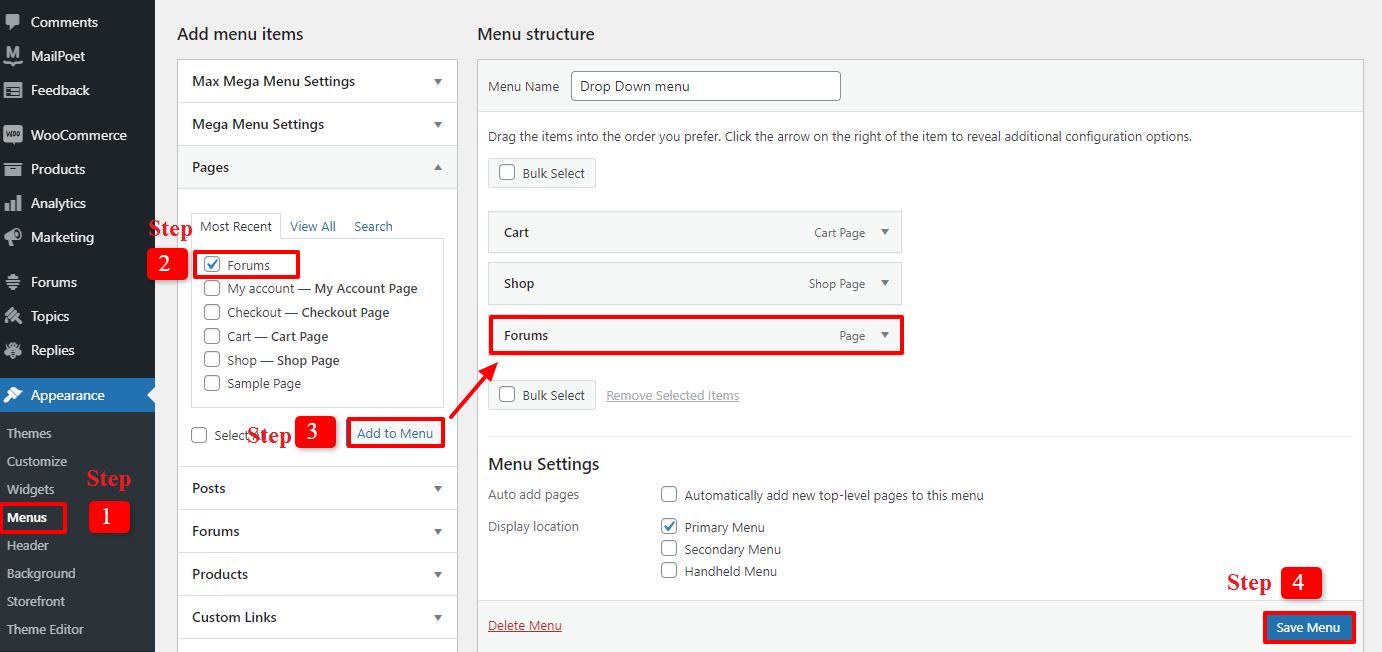Open Customize under Appearance

point(37,461)
